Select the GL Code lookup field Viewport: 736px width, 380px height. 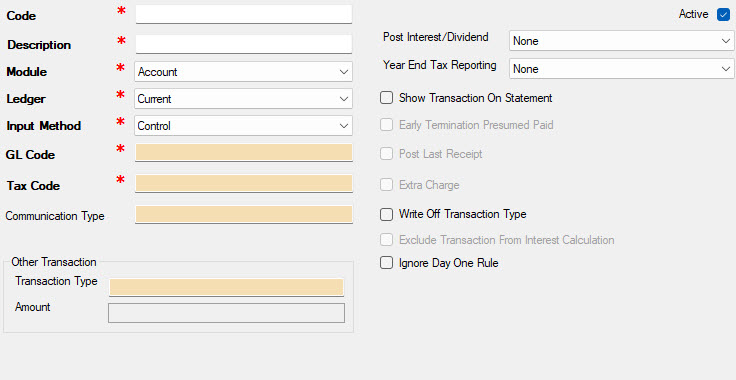pos(244,153)
